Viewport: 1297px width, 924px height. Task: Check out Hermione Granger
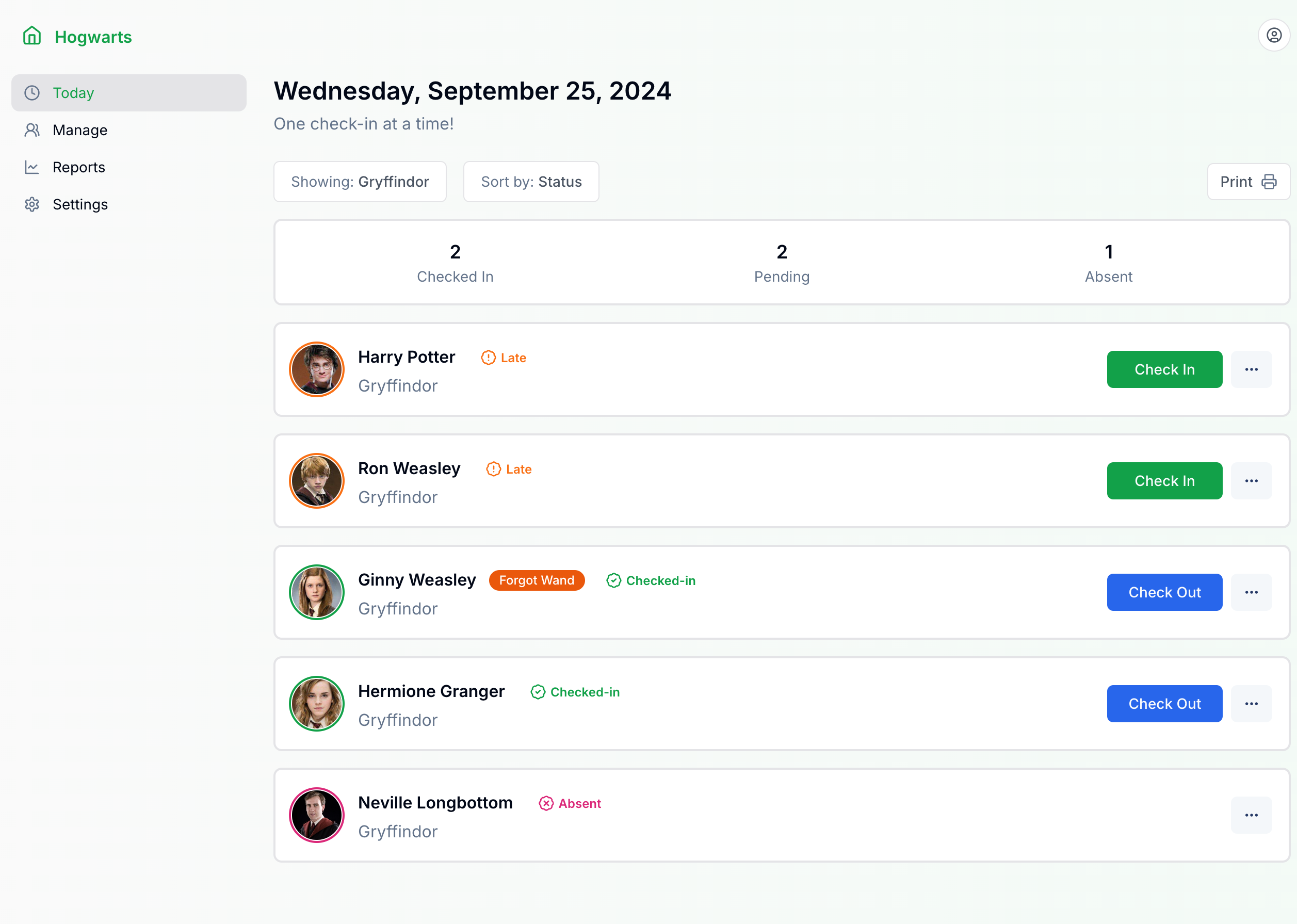point(1164,704)
